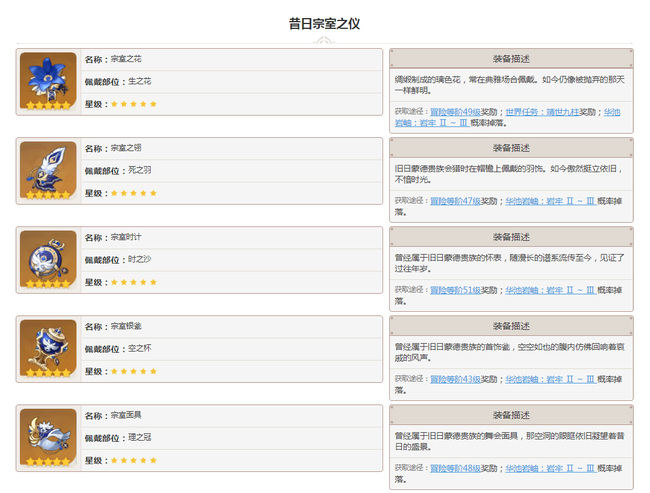The image size is (650, 493).
Task: Open the 世界任务：靖世九柱 quest link
Action: click(542, 112)
